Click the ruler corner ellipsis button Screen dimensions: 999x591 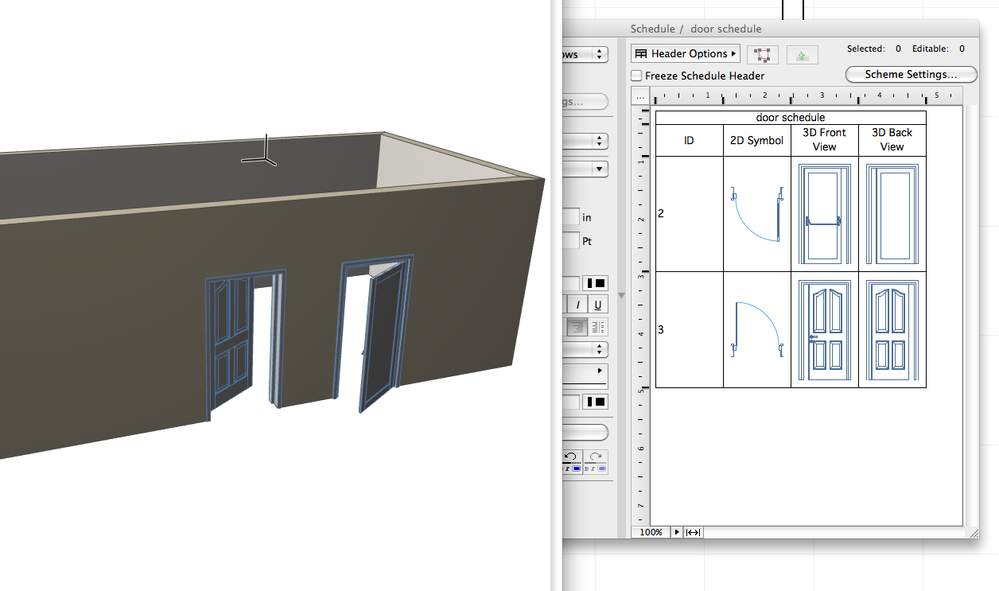pyautogui.click(x=640, y=97)
